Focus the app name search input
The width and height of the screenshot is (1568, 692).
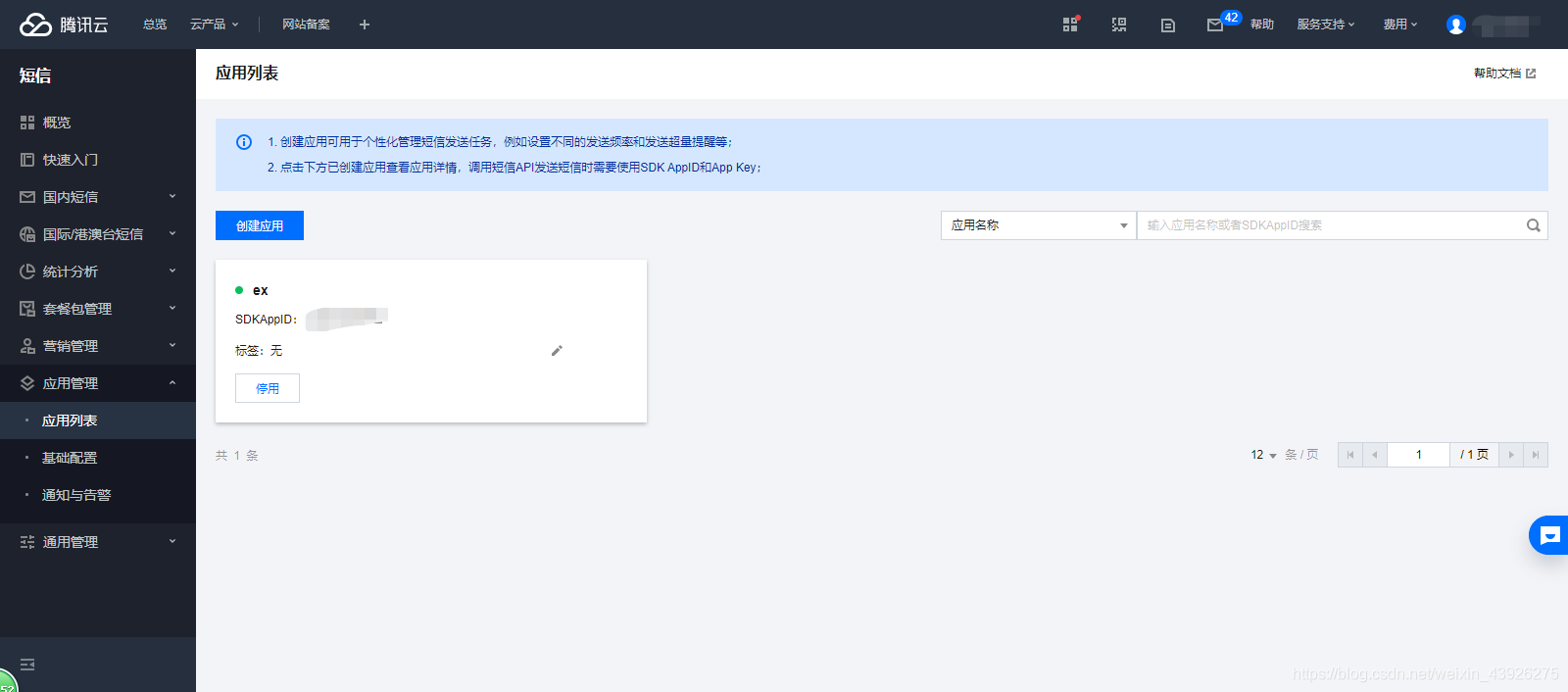click(1333, 225)
